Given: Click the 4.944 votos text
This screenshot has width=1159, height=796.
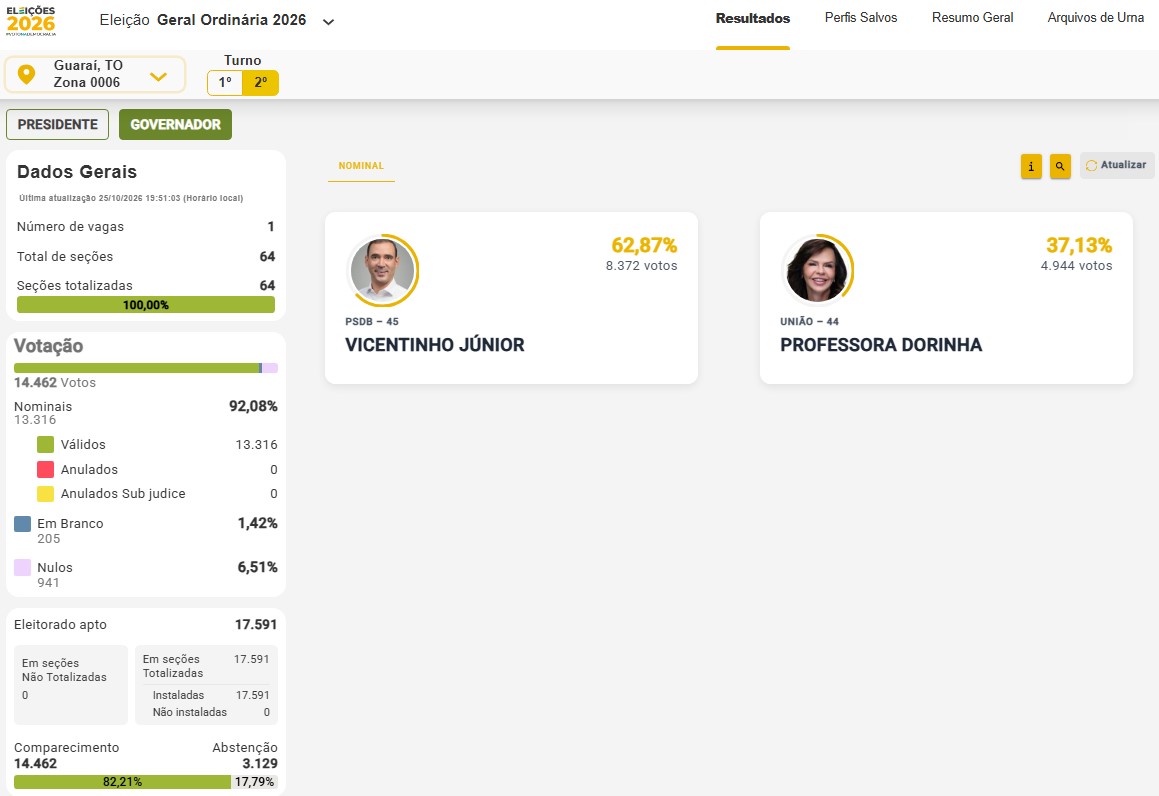Looking at the screenshot, I should point(1076,266).
